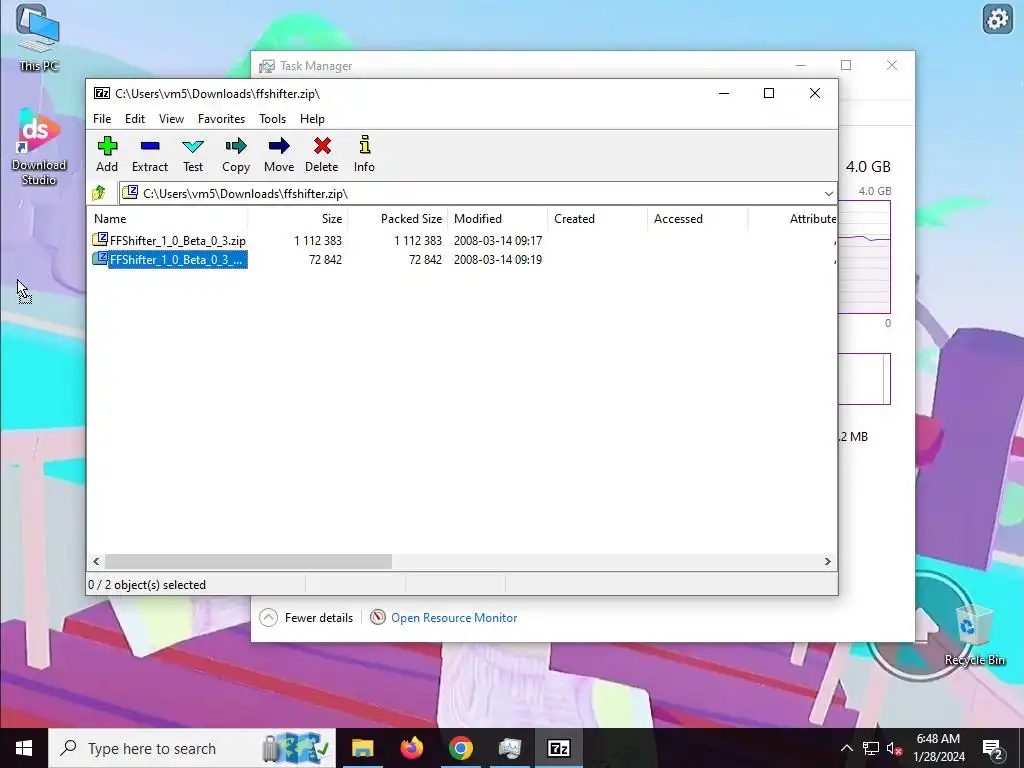Open the Edit menu
1024x768 pixels.
click(x=135, y=119)
